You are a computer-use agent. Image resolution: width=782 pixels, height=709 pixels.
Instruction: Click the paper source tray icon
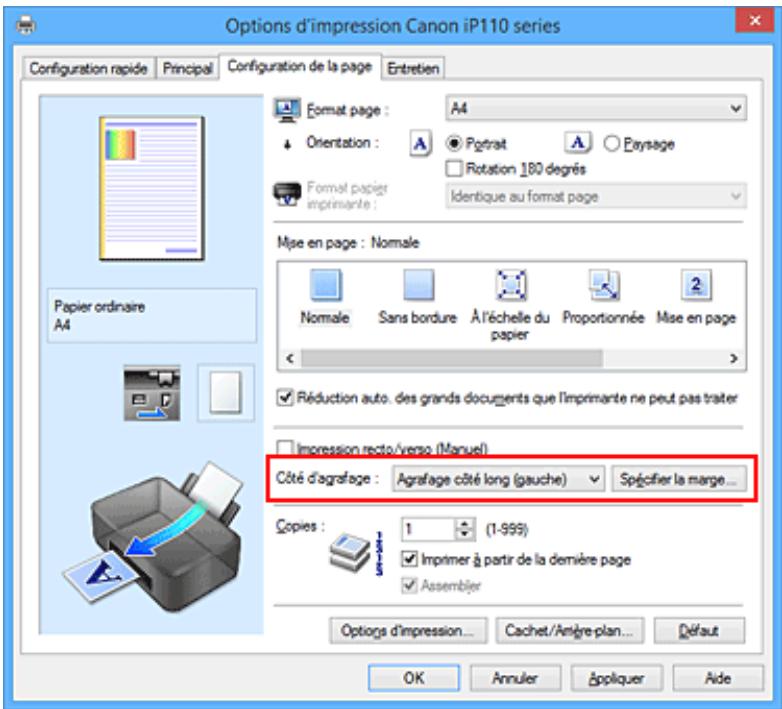[152, 393]
